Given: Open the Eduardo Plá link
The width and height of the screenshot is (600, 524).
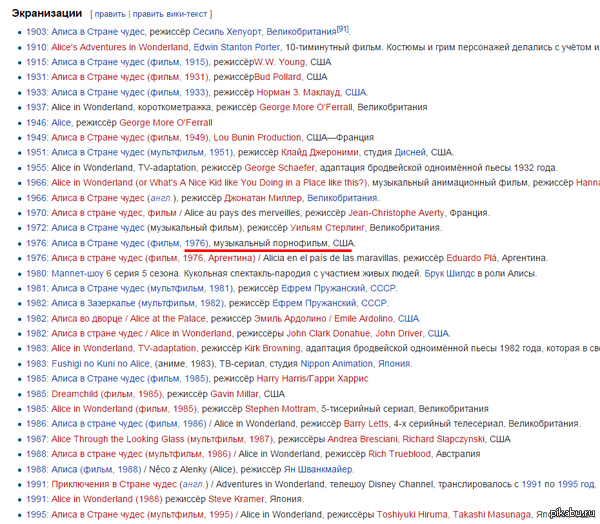Looking at the screenshot, I should coord(471,258).
